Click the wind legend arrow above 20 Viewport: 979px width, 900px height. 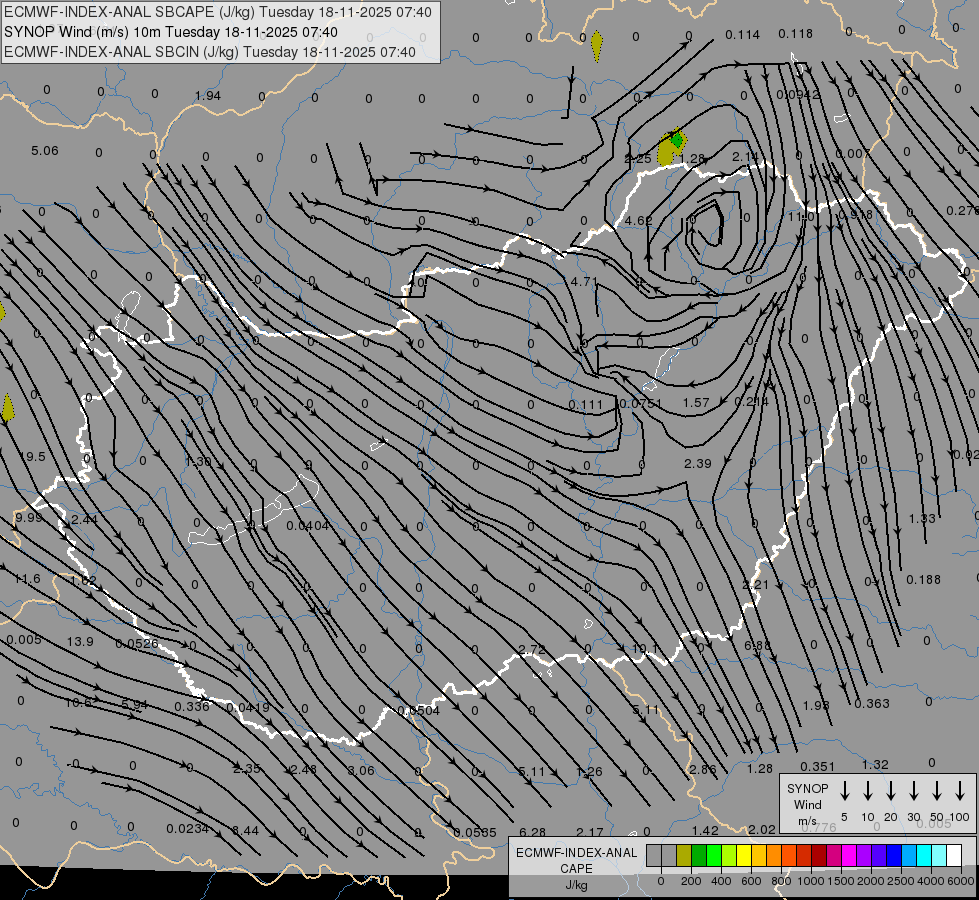point(890,791)
